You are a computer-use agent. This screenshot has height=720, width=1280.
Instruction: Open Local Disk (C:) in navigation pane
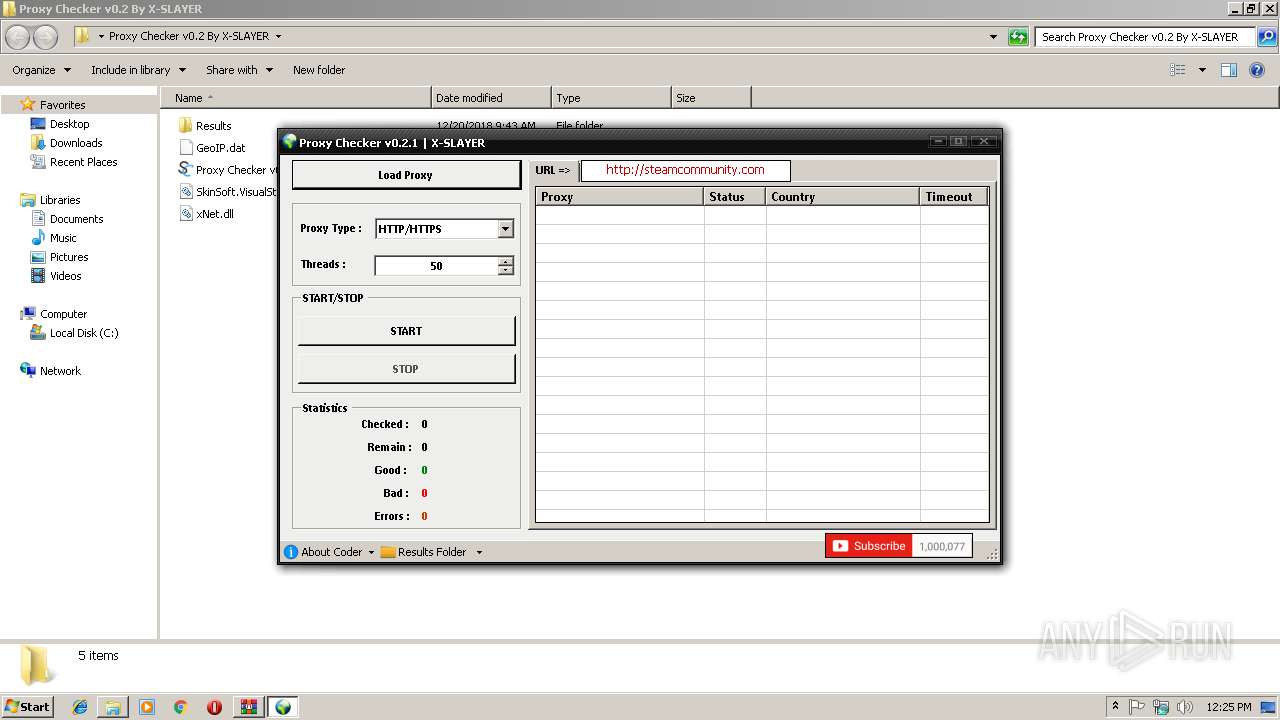point(84,333)
